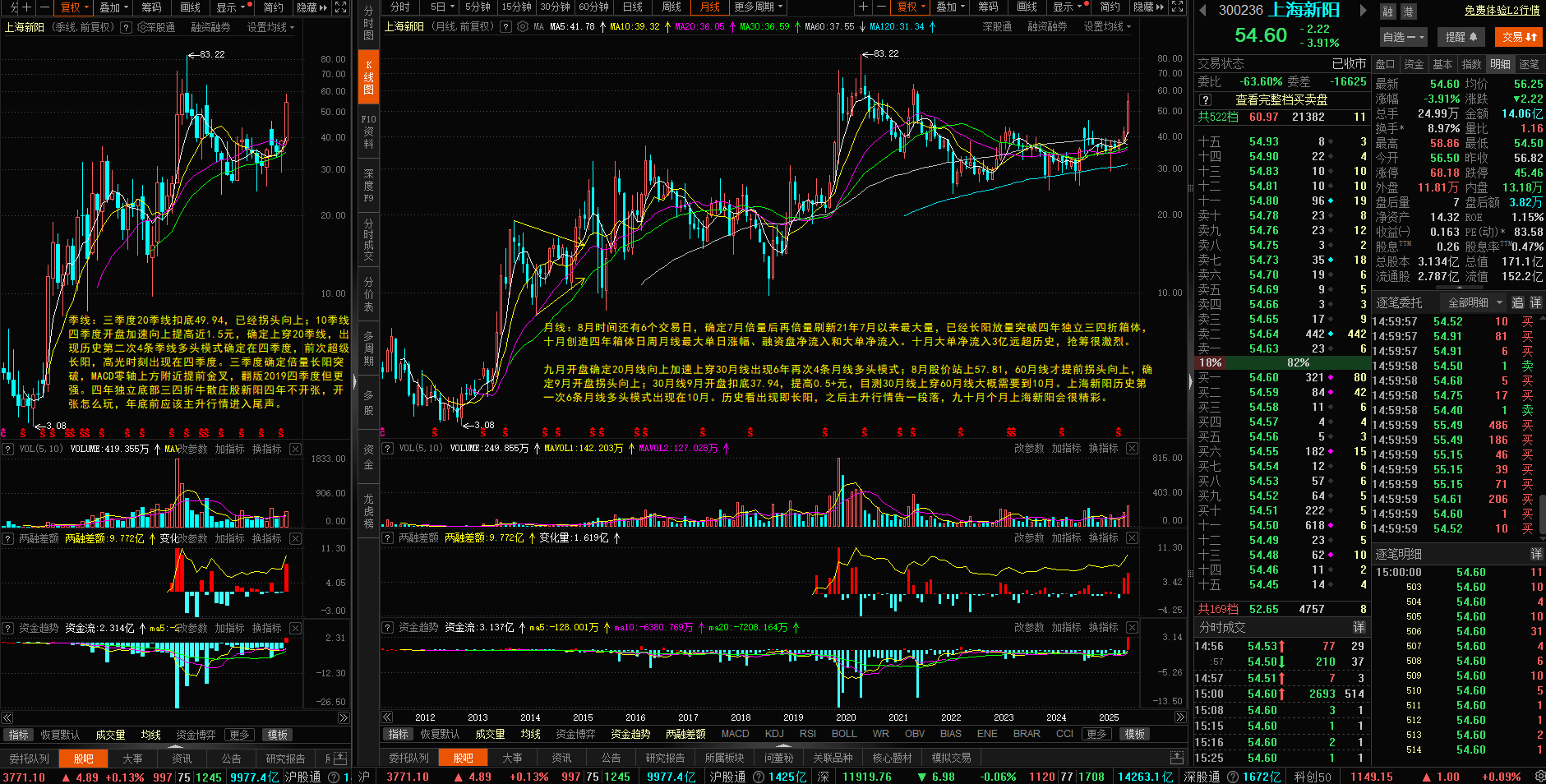Screen dimensions: 1546x784
Task: Click the minus zoom icon on left chart
Action: pyautogui.click(x=44, y=7)
